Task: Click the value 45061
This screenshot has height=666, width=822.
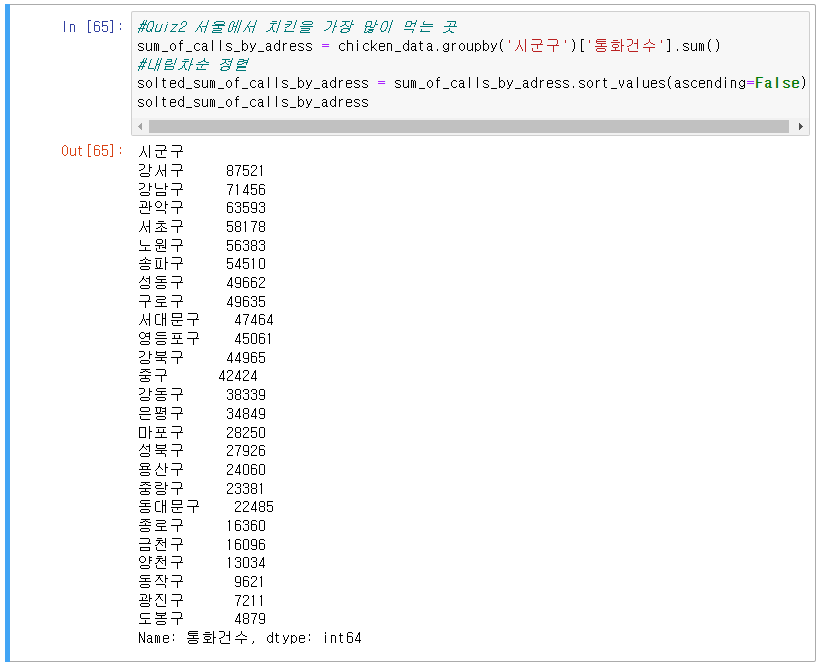Action: tap(253, 339)
